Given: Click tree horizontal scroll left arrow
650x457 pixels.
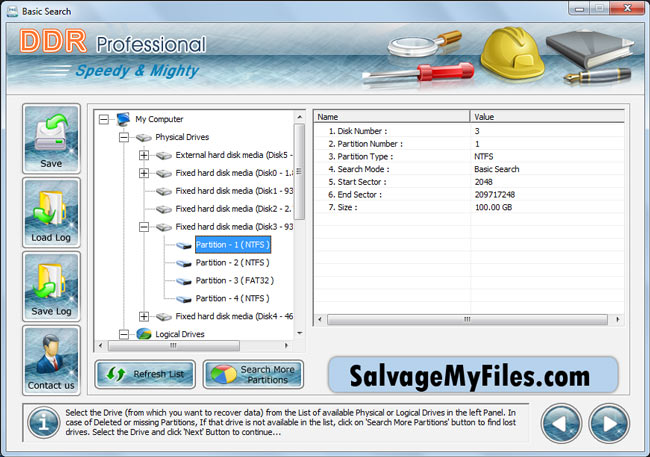Looking at the screenshot, I should point(100,345).
